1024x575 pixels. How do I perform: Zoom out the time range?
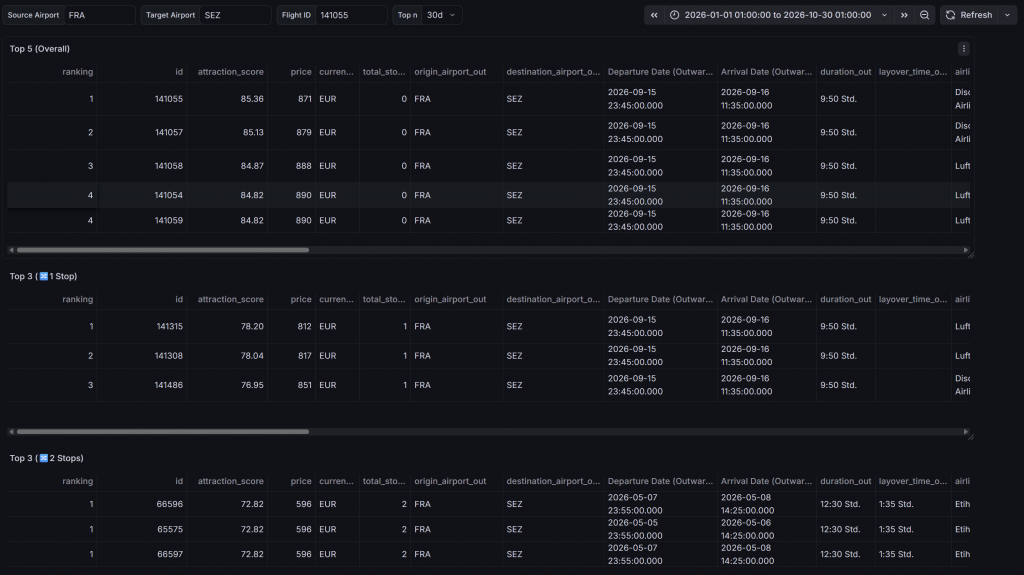tap(925, 15)
